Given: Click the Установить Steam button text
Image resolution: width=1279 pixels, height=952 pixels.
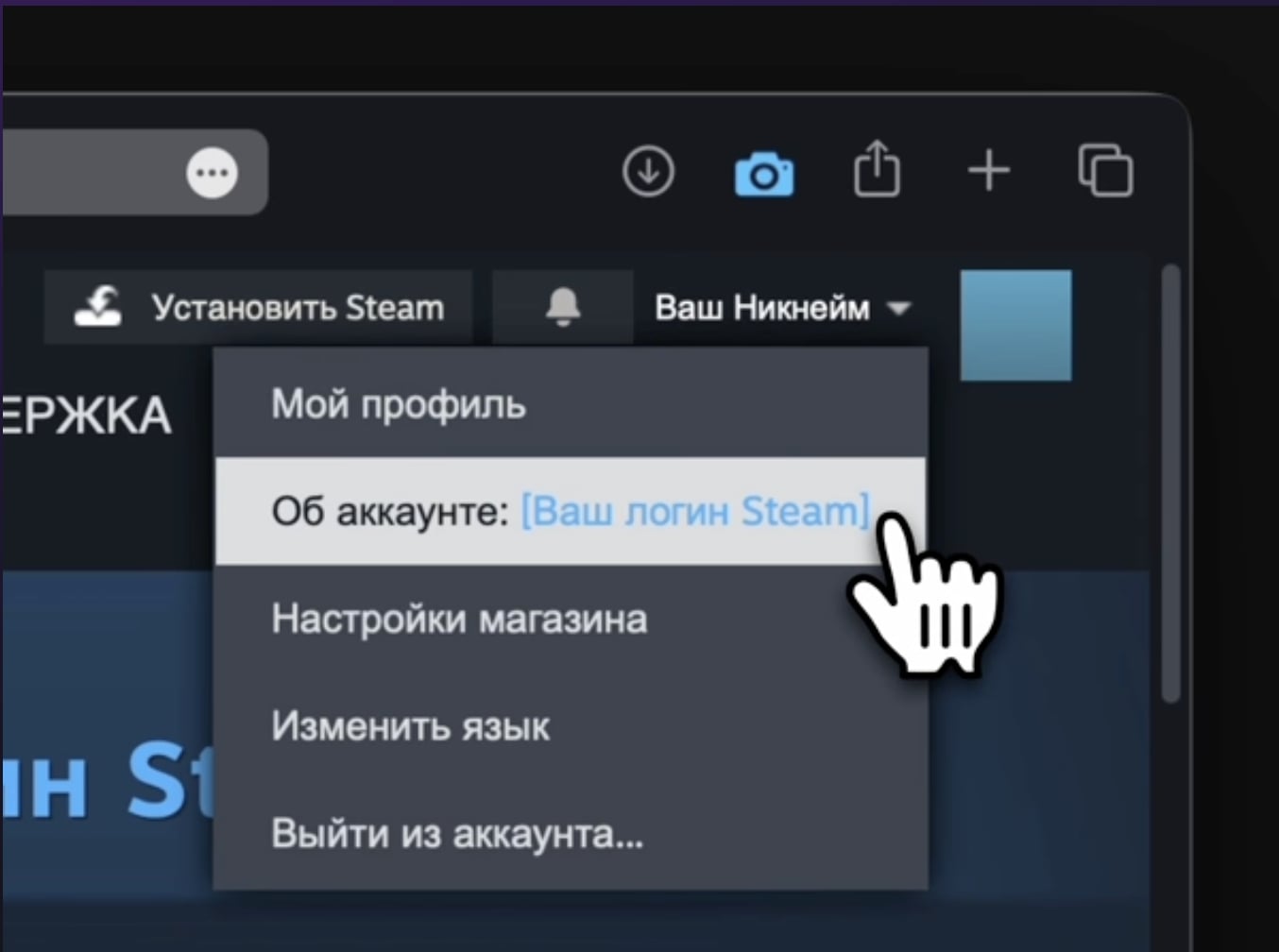Looking at the screenshot, I should [x=298, y=308].
